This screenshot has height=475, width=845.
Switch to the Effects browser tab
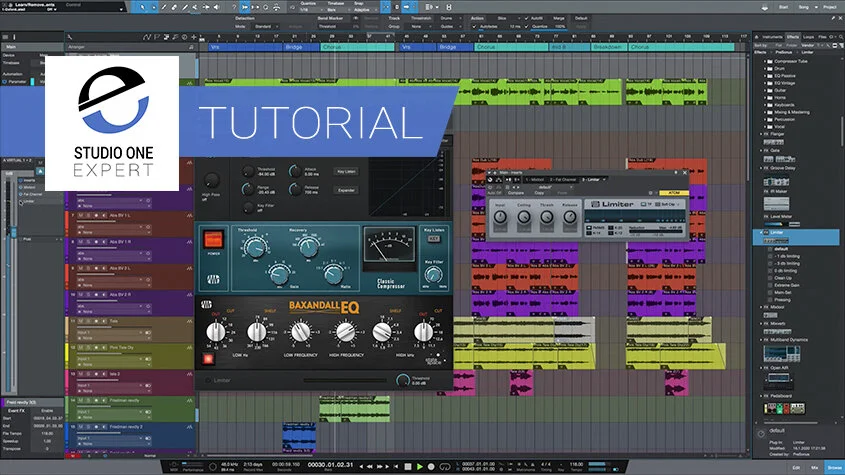tap(793, 37)
